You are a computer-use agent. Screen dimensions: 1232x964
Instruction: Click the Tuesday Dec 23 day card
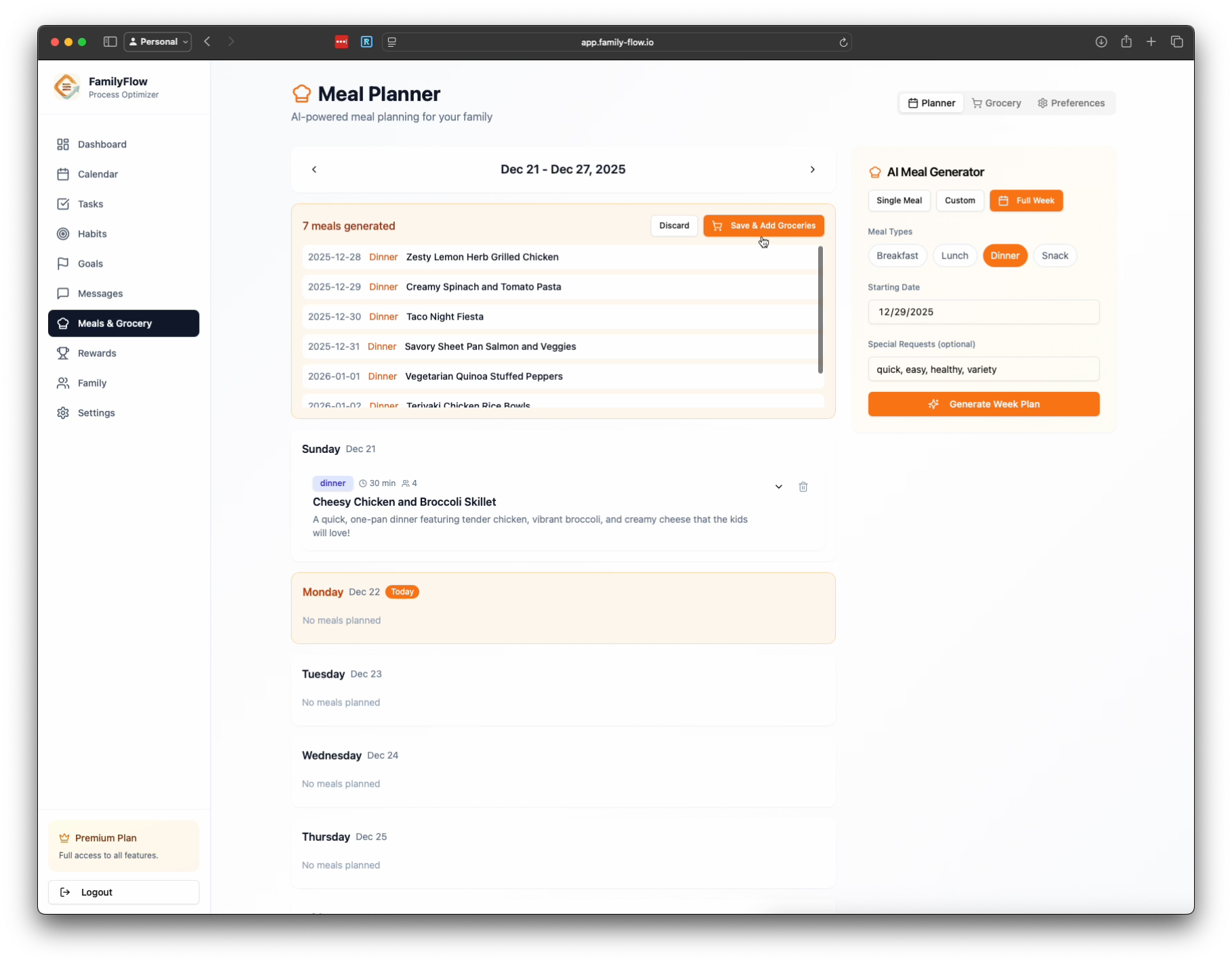[x=564, y=690]
